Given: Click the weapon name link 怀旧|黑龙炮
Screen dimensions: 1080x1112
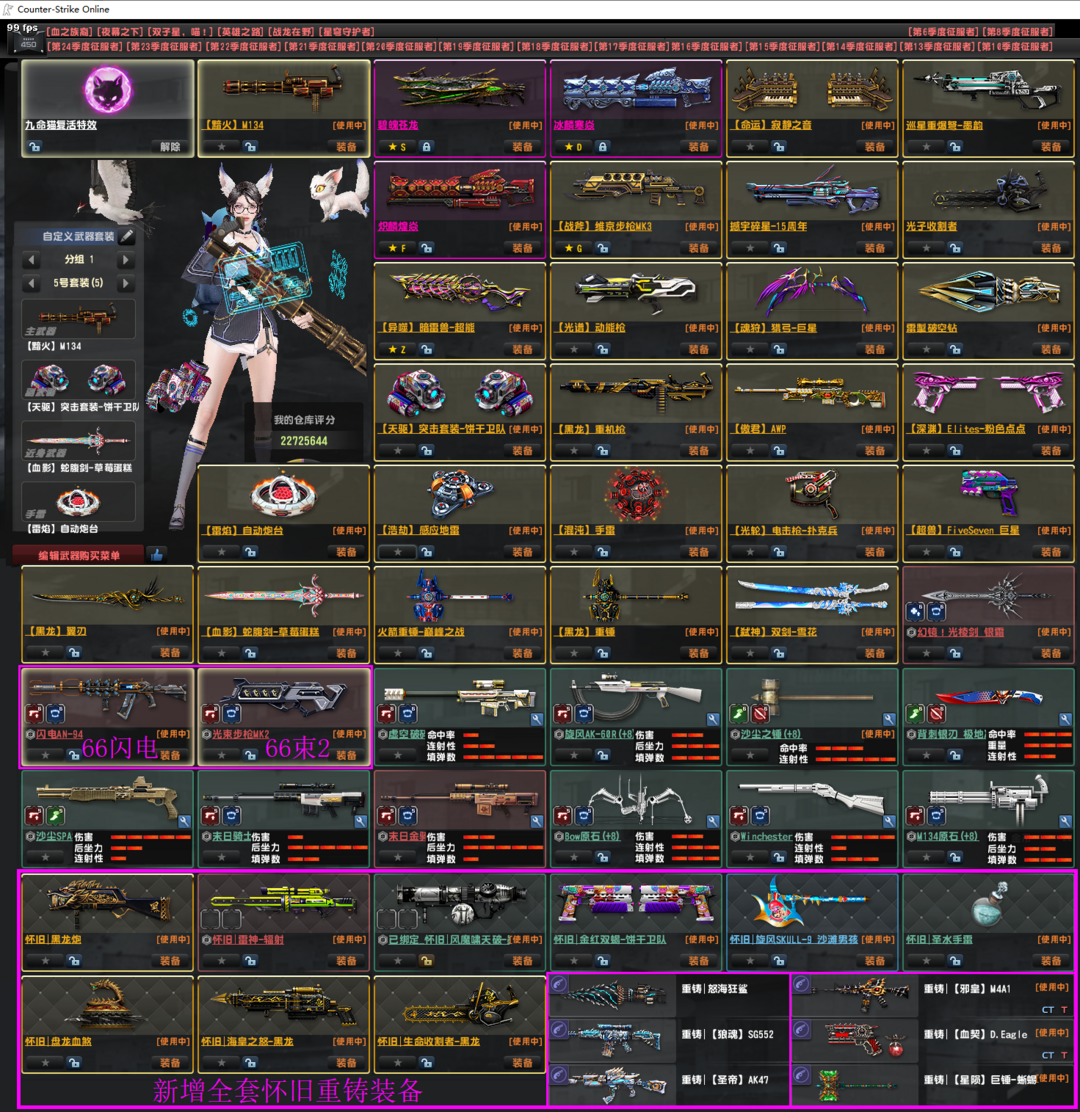Looking at the screenshot, I should (52, 940).
